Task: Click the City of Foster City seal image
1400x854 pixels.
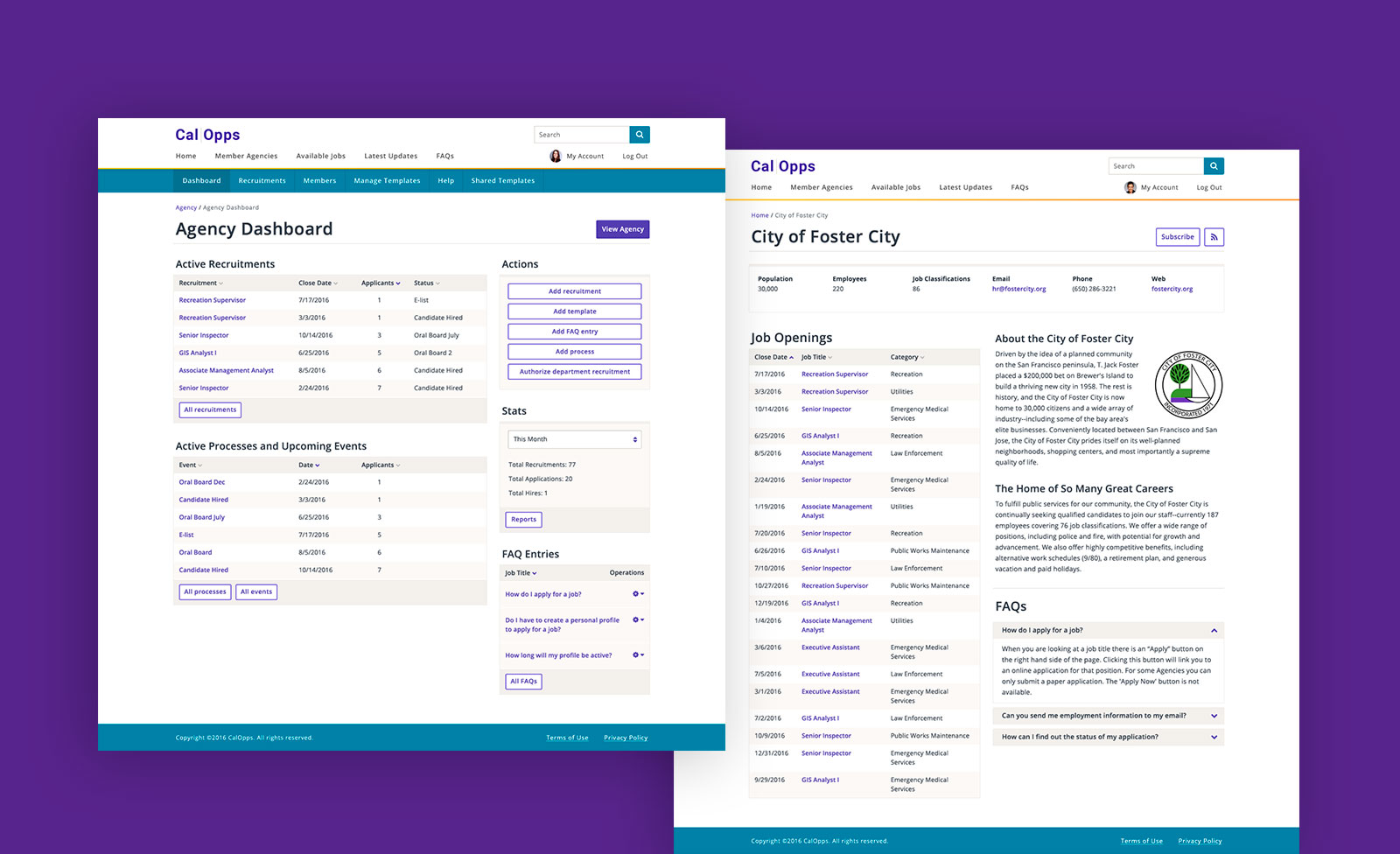Action: click(1188, 385)
